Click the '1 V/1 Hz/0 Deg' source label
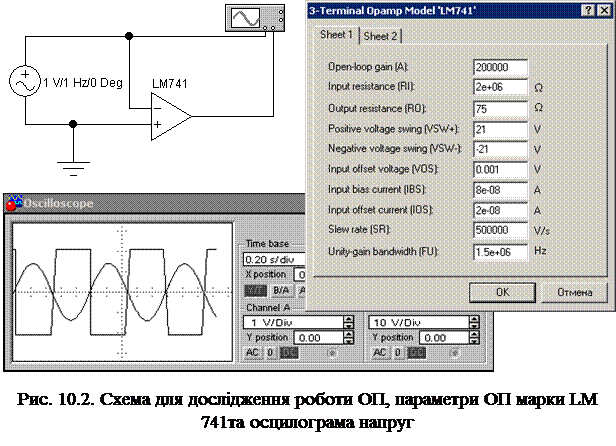The width and height of the screenshot is (616, 446). (83, 83)
